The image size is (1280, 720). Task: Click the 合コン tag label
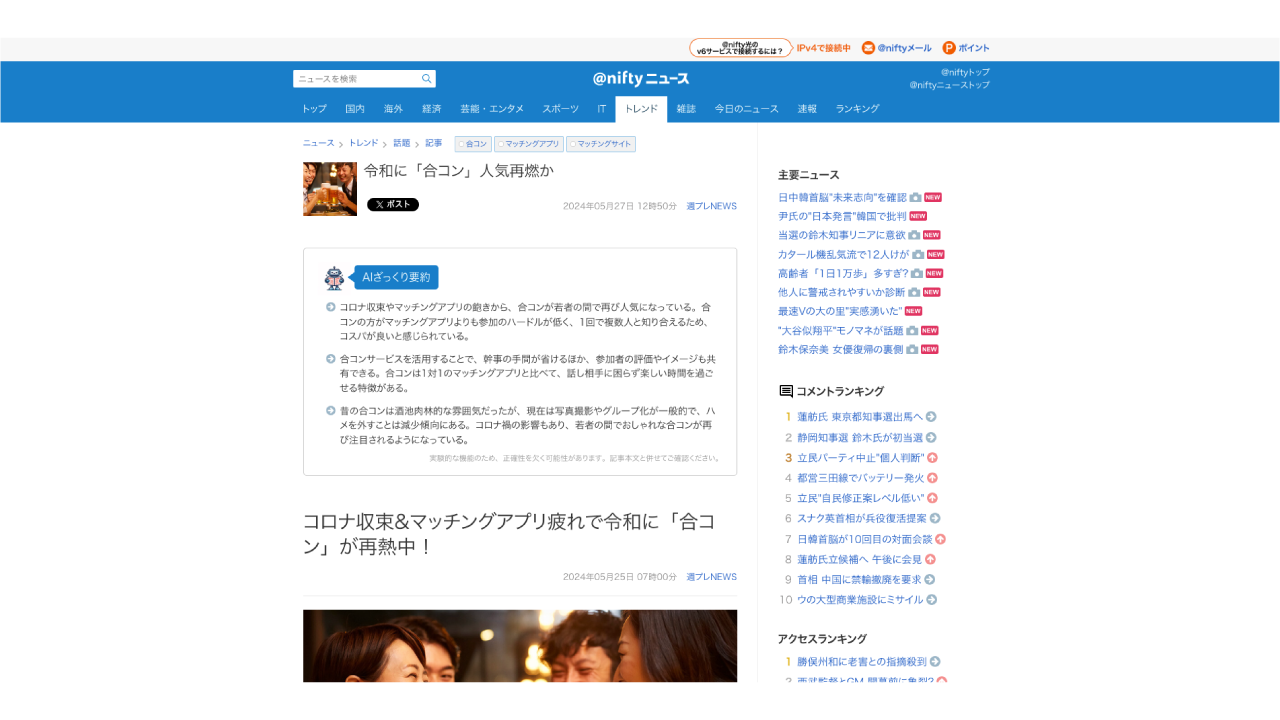[473, 144]
